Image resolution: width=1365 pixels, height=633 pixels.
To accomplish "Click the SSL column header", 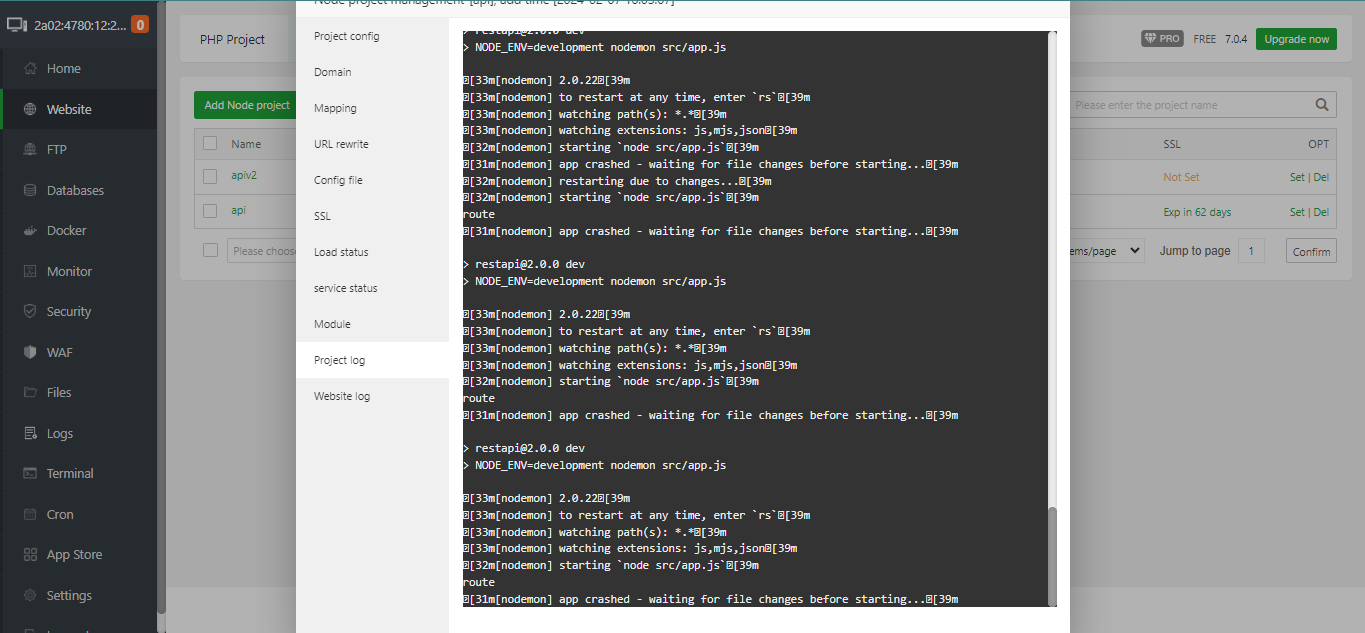I will click(x=1172, y=144).
